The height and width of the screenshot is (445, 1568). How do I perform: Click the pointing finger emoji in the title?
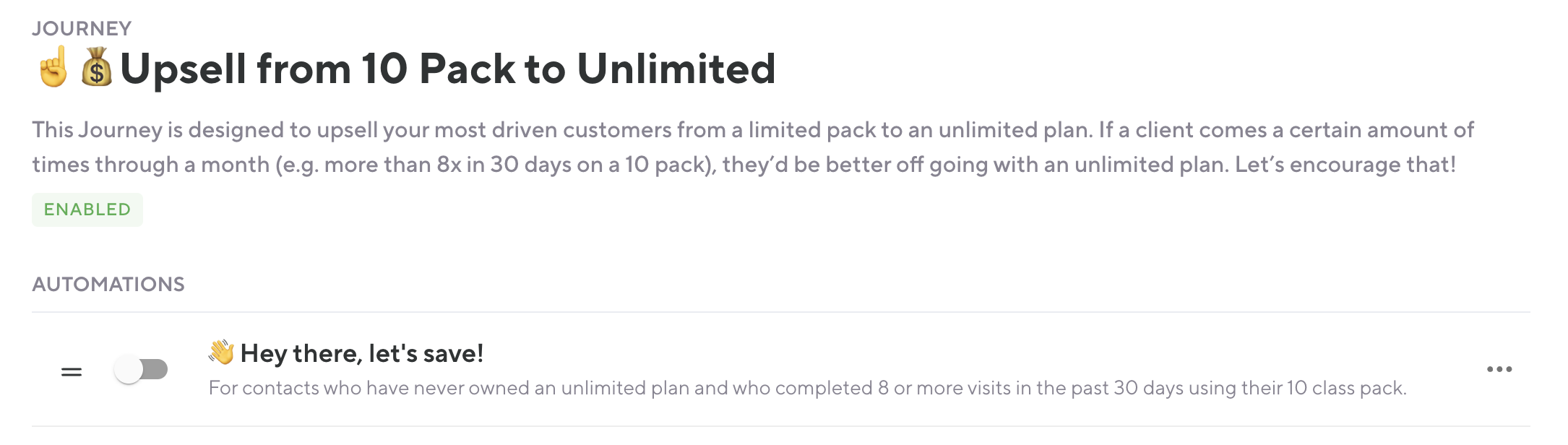tap(53, 68)
